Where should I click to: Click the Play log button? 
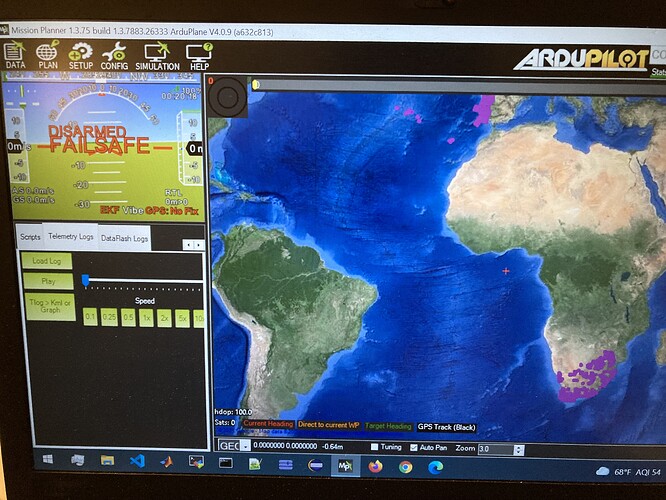[x=48, y=281]
